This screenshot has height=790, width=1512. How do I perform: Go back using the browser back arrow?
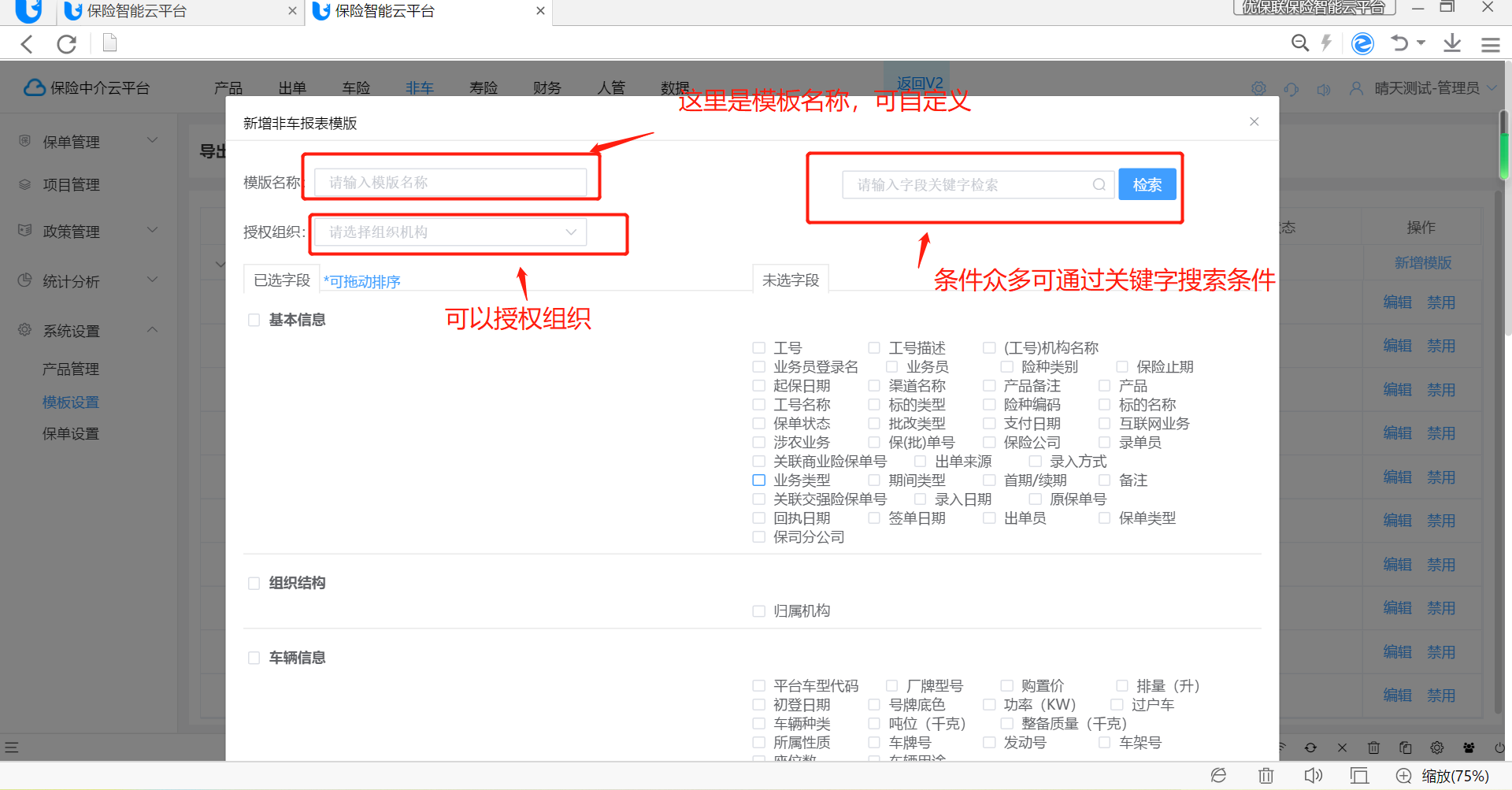click(28, 44)
